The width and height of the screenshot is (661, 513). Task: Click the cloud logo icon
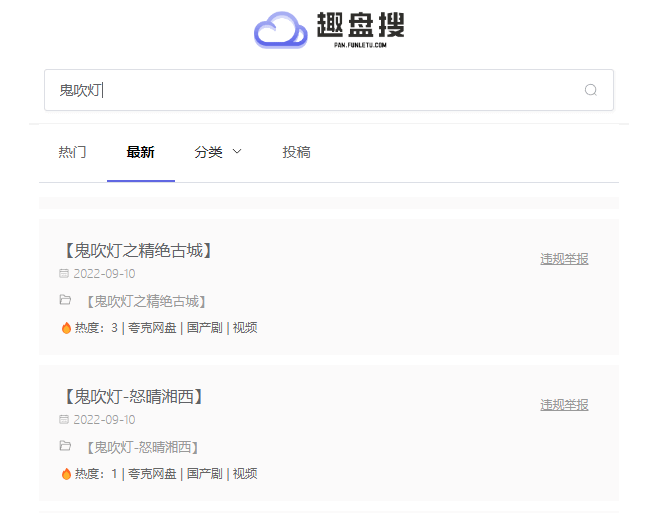tap(281, 30)
